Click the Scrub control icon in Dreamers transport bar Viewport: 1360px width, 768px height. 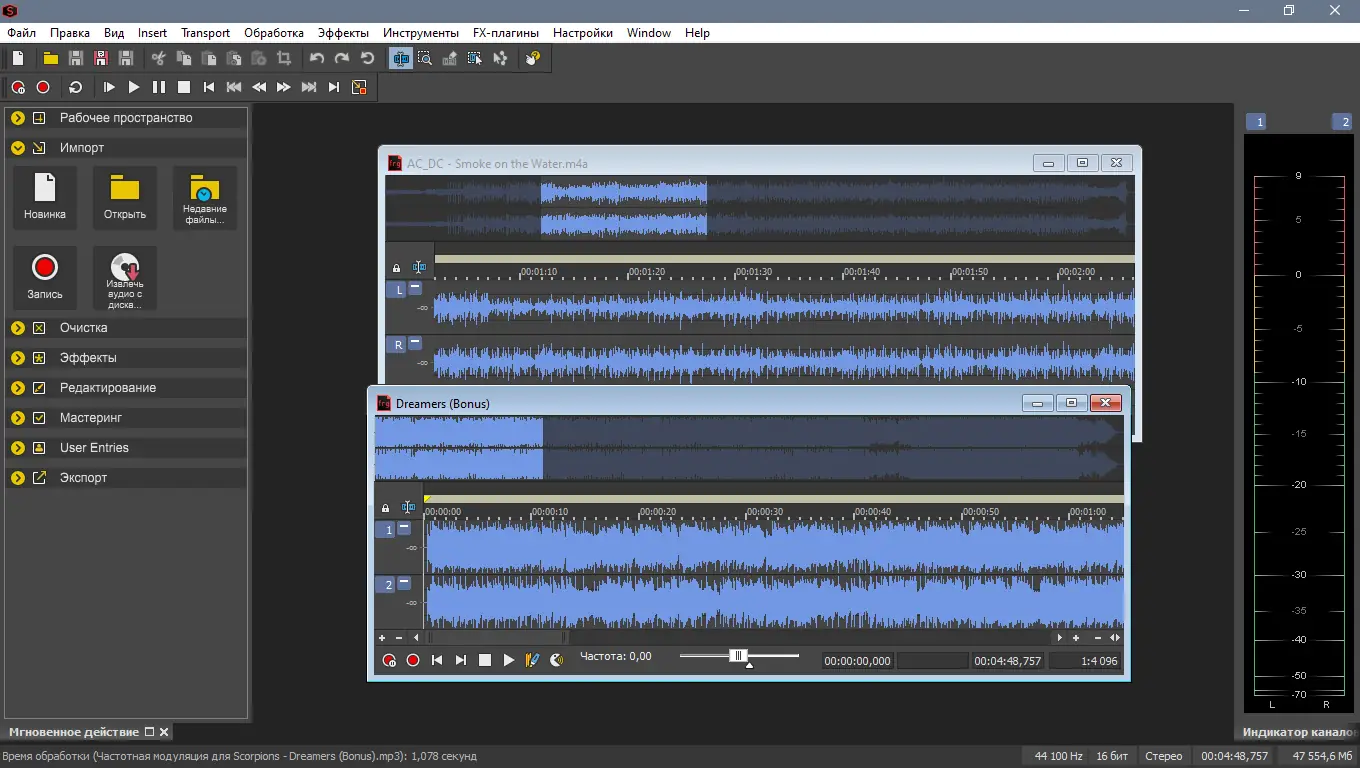click(557, 660)
